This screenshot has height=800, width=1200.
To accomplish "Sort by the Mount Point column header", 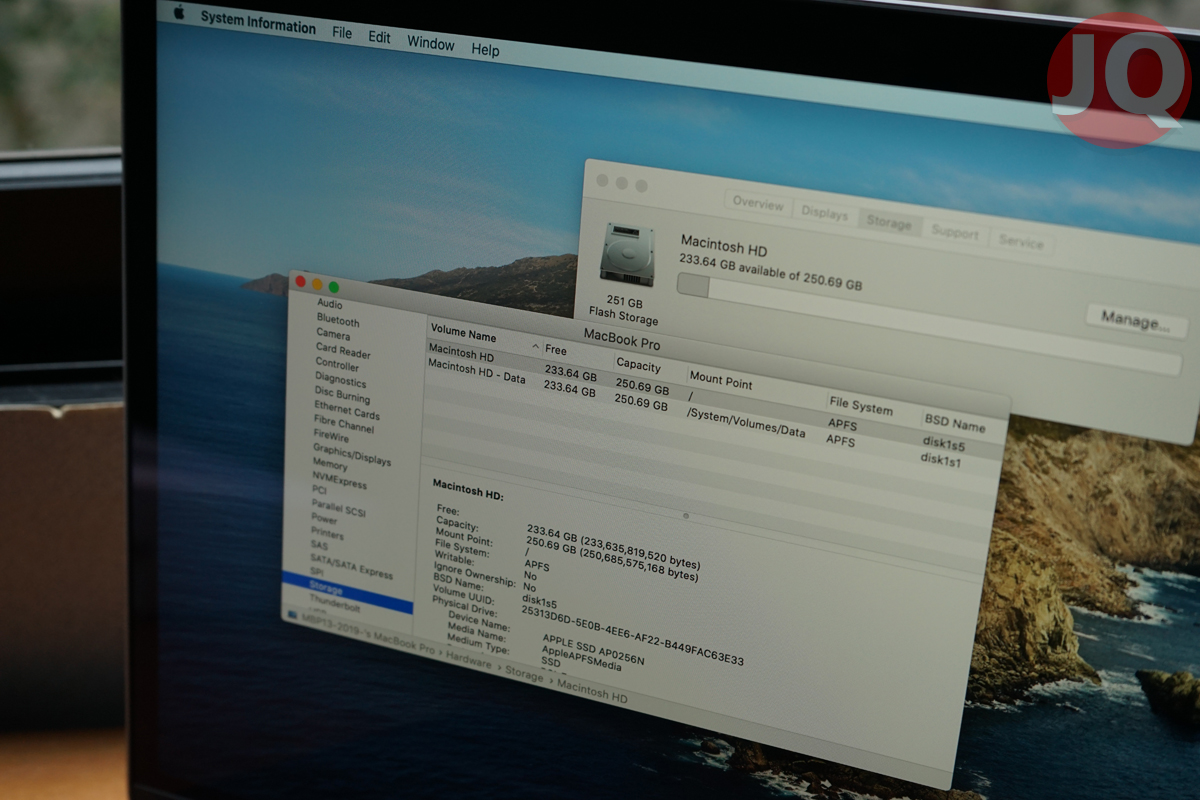I will [721, 381].
